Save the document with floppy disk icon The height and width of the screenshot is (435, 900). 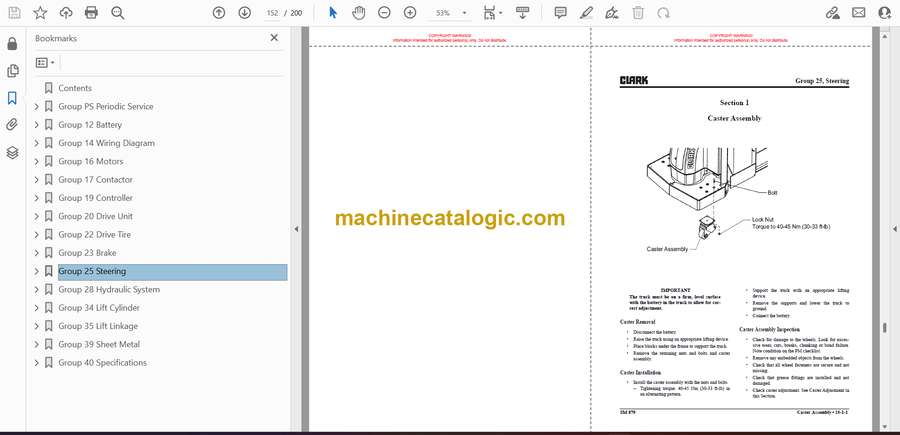click(14, 13)
